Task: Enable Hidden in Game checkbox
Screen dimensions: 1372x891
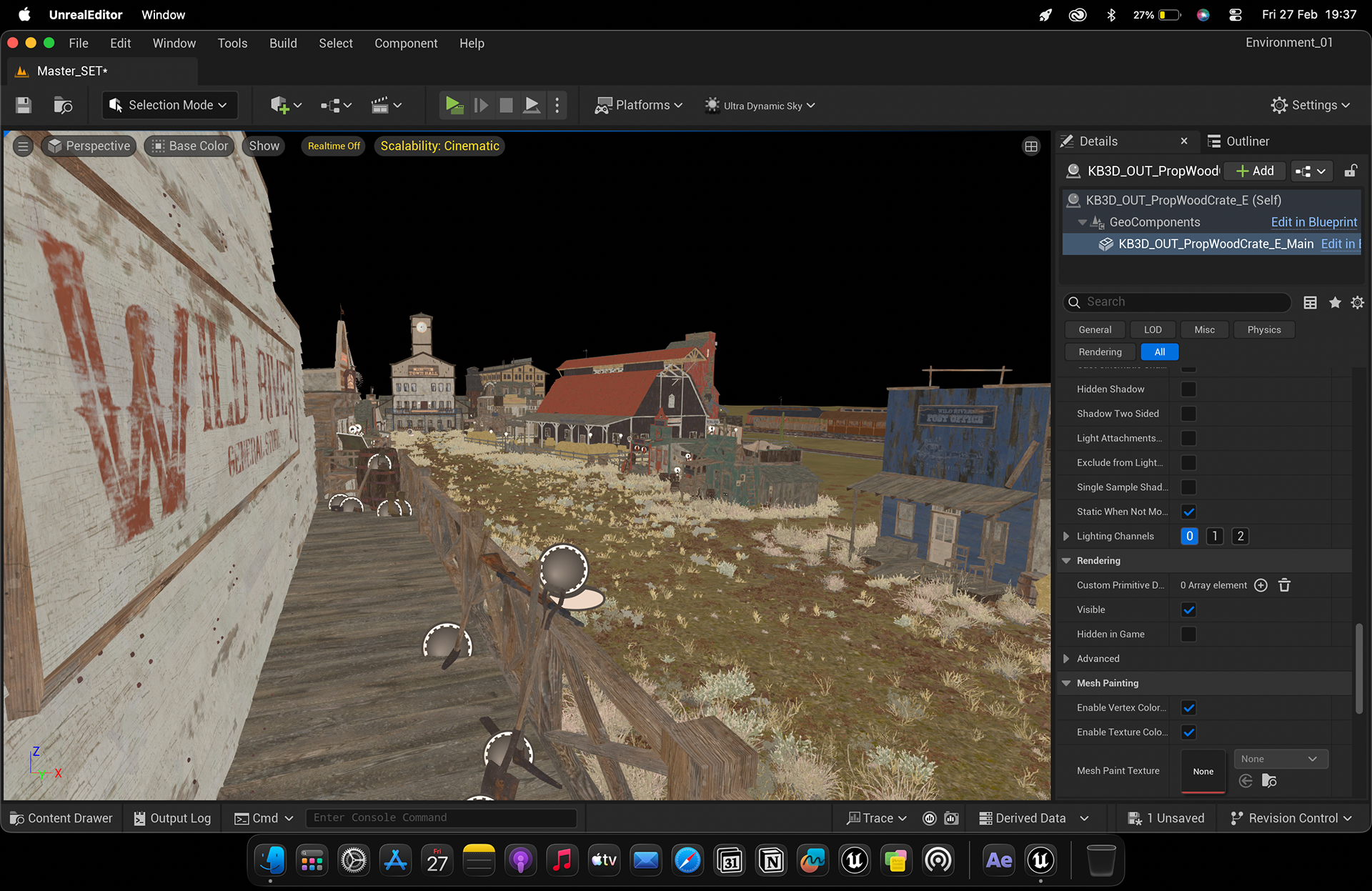Action: click(1189, 634)
